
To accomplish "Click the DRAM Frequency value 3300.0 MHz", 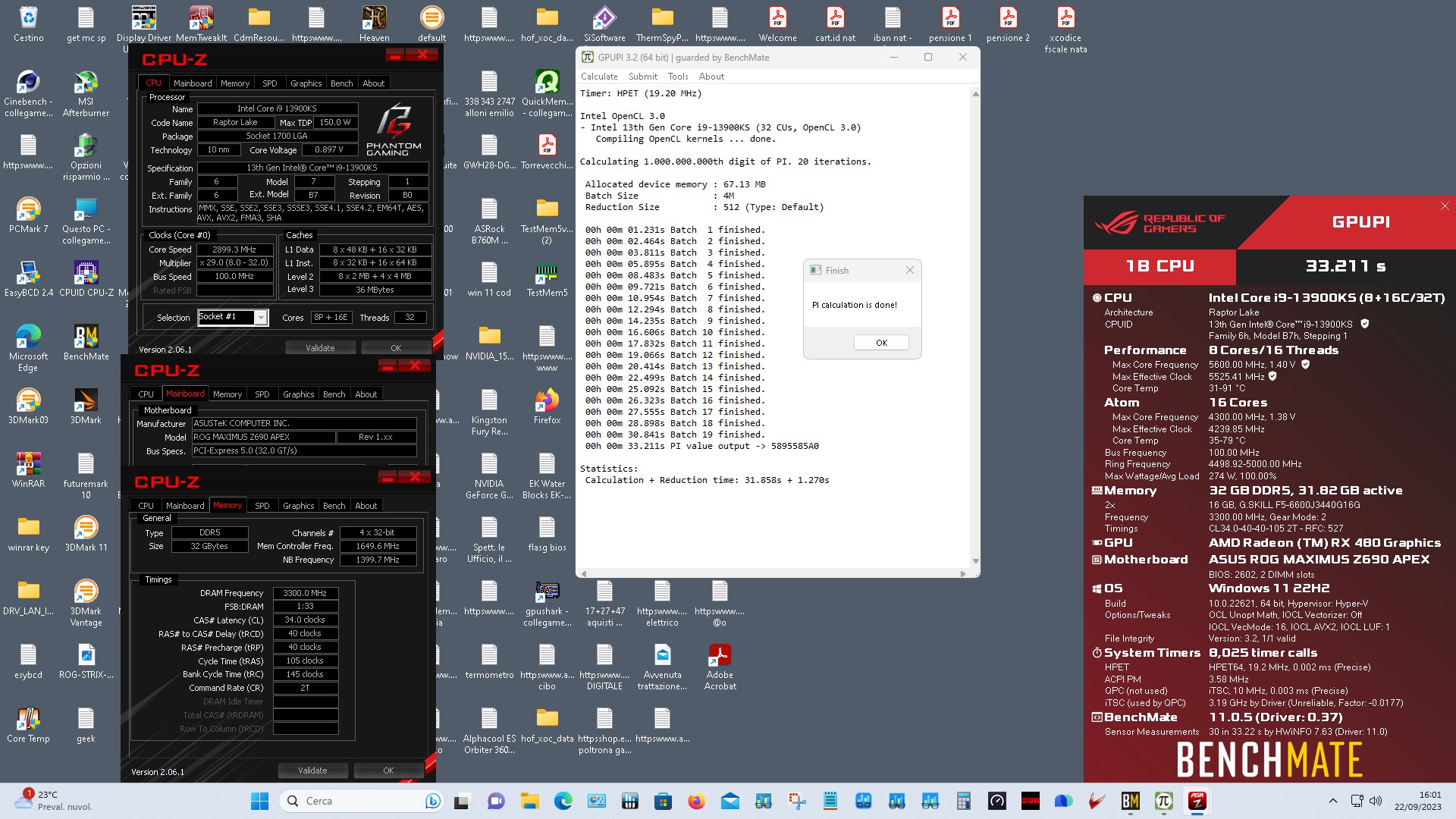I will (x=305, y=593).
